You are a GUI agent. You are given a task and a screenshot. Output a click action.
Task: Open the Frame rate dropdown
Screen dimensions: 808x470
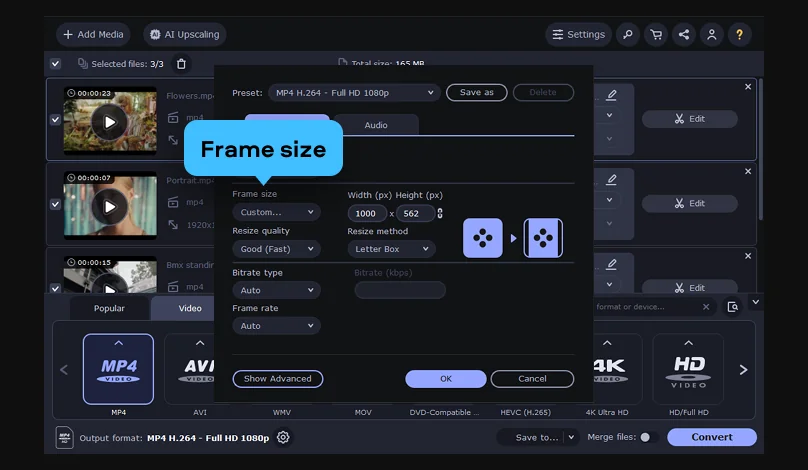(276, 326)
